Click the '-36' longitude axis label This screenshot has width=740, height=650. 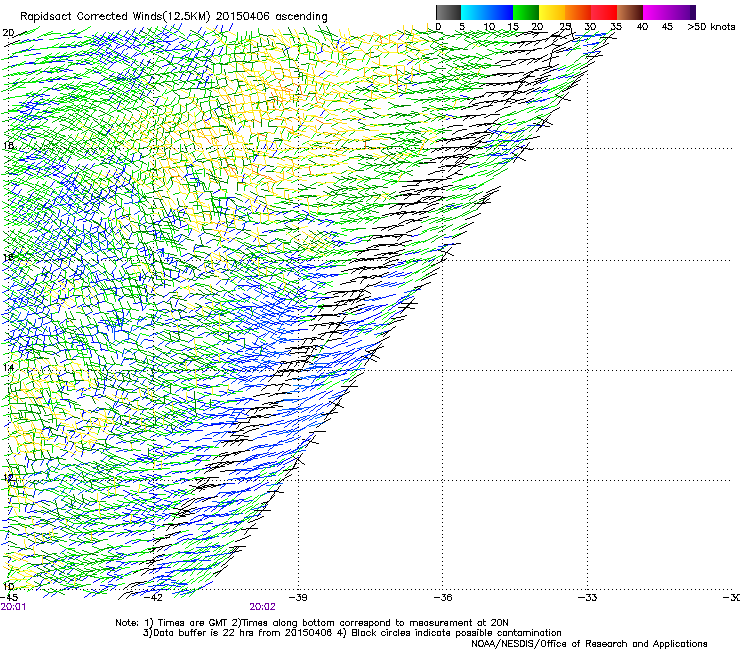[x=443, y=598]
